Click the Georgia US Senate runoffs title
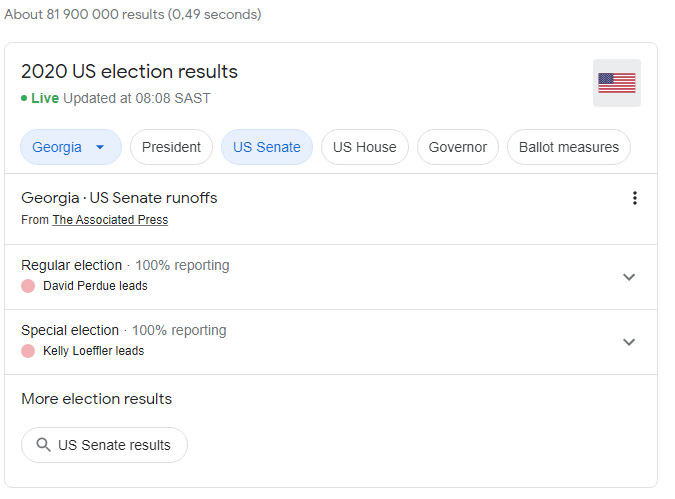 tap(119, 198)
